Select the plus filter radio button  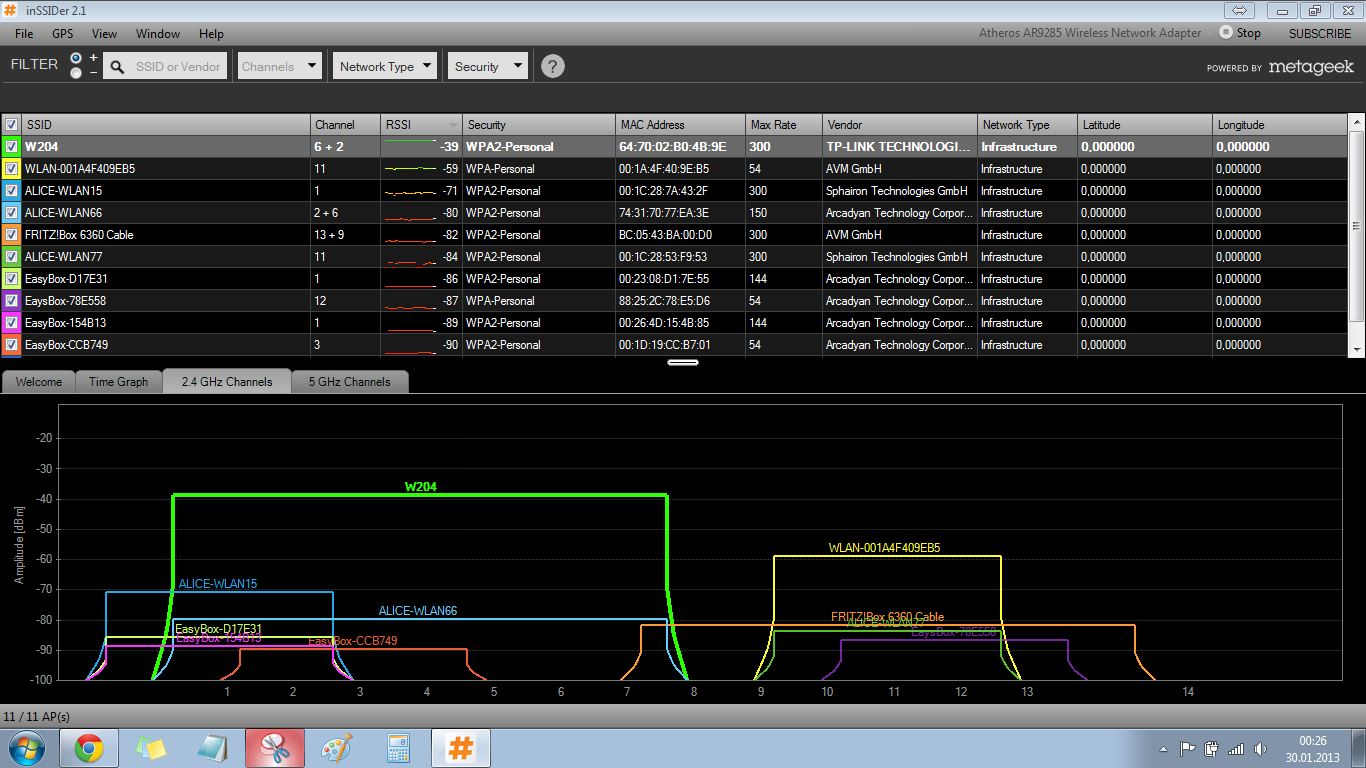pyautogui.click(x=77, y=58)
